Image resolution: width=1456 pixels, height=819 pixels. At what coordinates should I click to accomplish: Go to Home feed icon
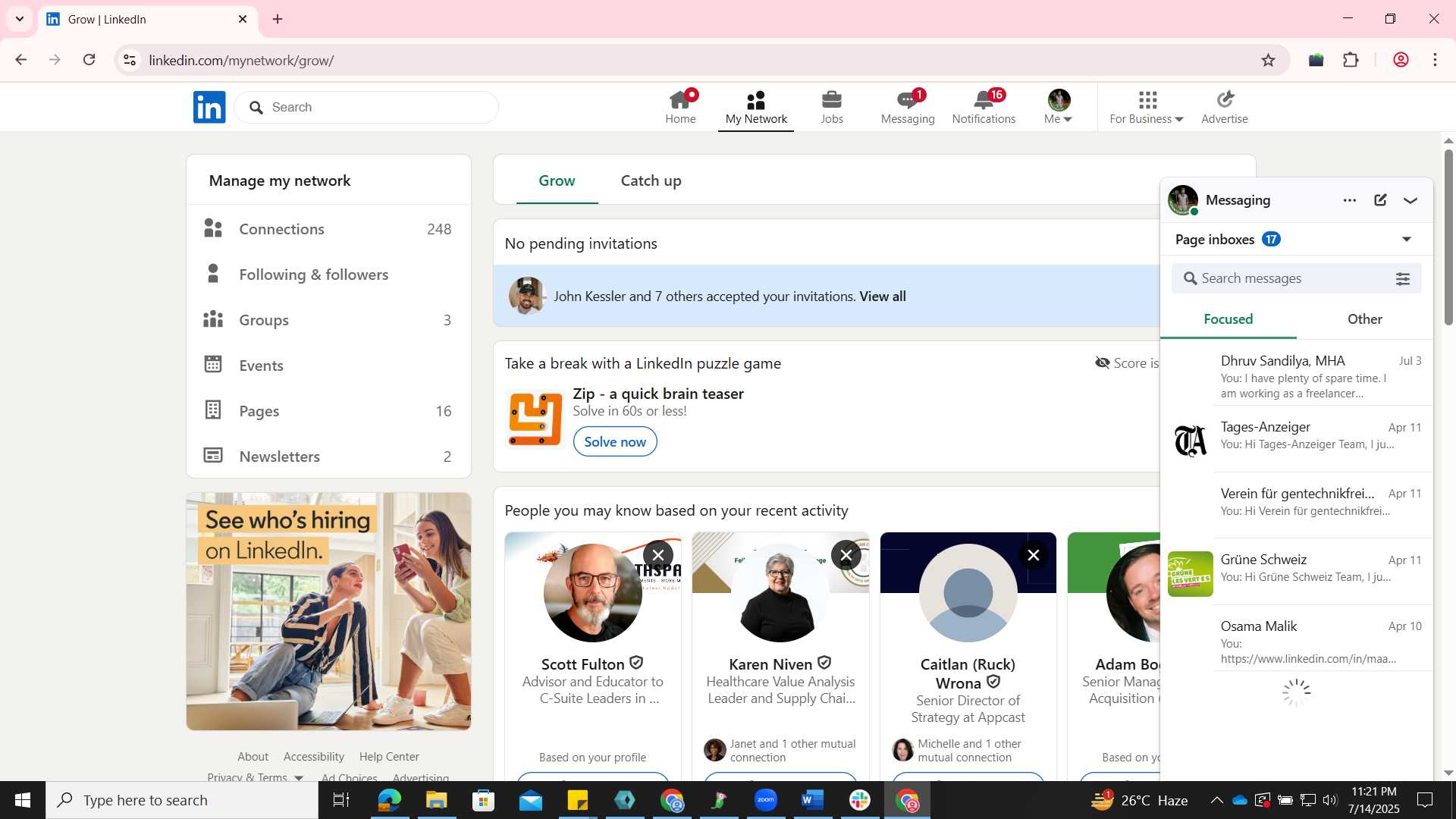point(680,107)
